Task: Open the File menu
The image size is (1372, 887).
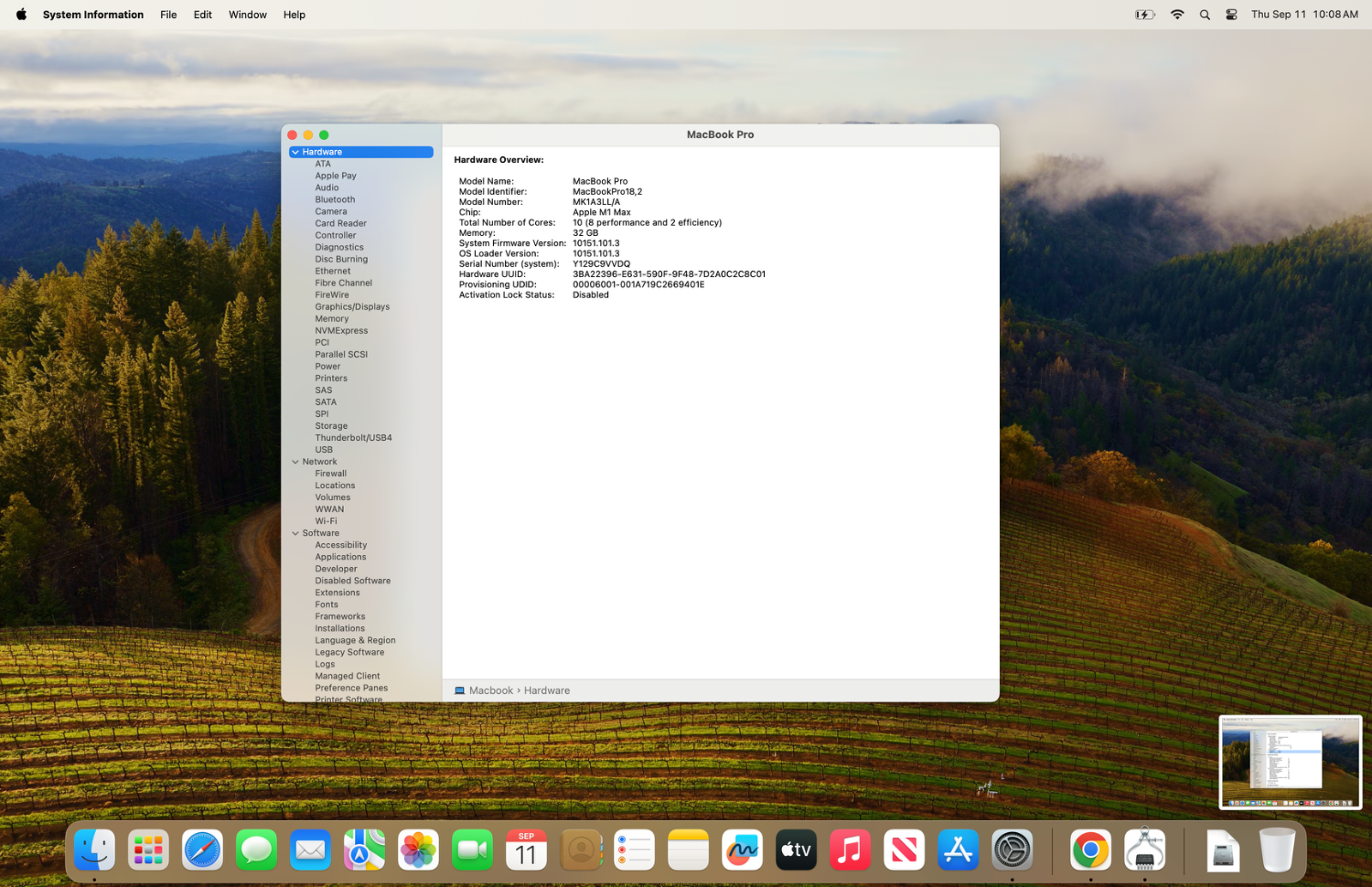Action: click(x=168, y=15)
